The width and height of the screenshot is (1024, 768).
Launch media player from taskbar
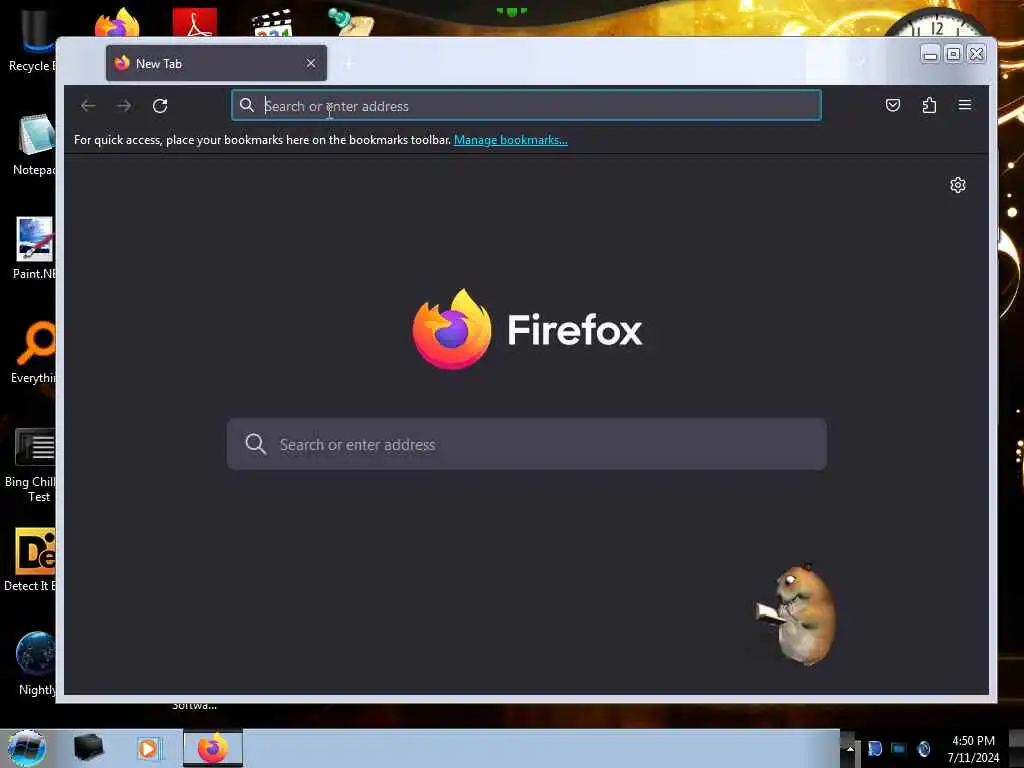[148, 748]
